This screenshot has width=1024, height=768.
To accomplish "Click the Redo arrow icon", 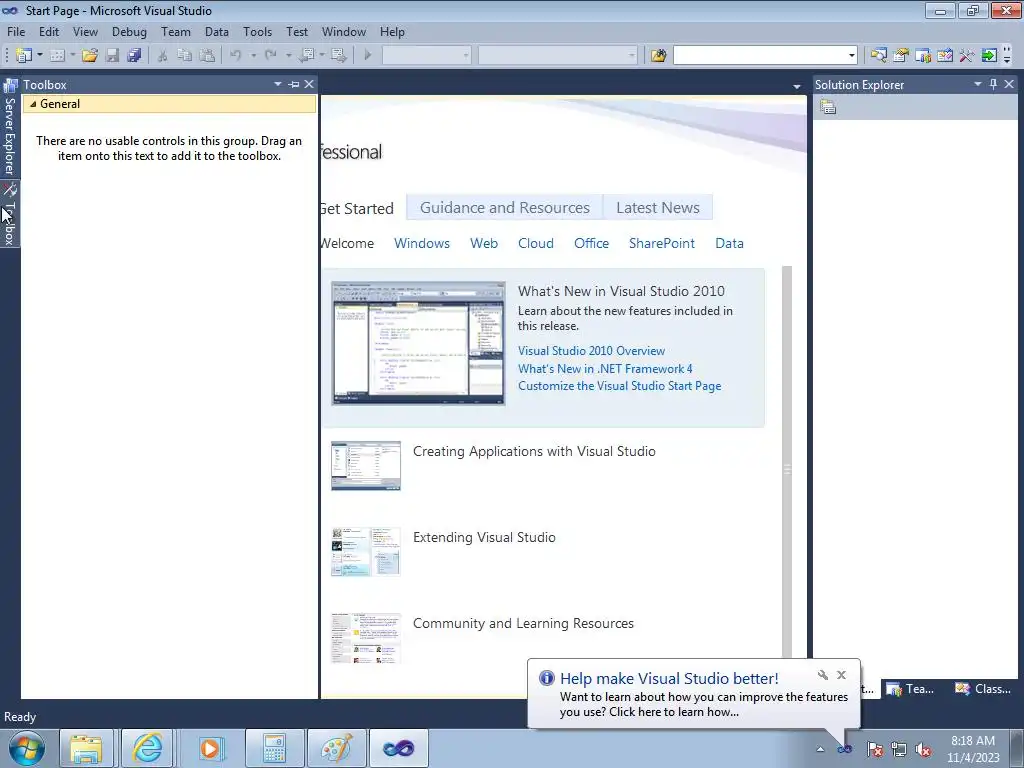I will click(x=270, y=56).
